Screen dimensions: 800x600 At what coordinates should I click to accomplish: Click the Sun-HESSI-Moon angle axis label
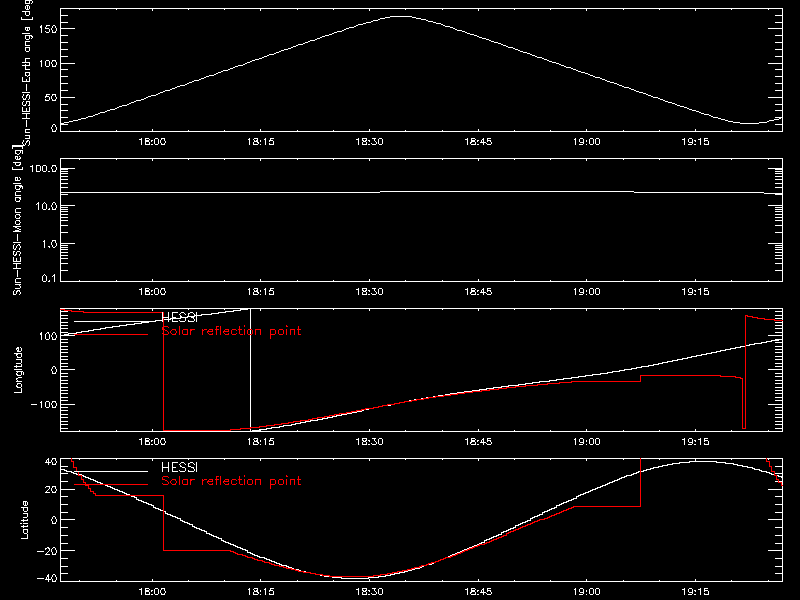(x=17, y=220)
